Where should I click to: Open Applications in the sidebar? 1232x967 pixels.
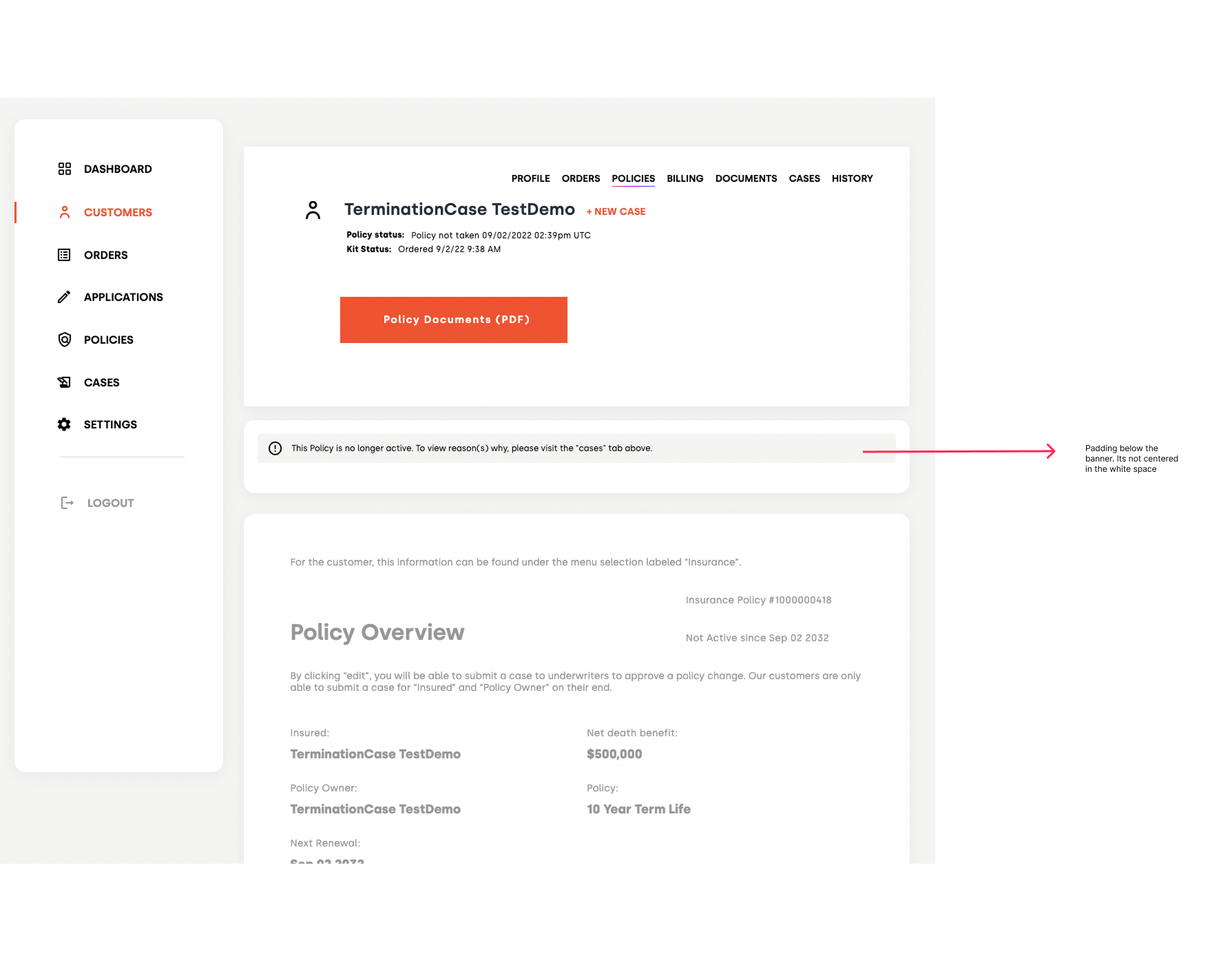(x=123, y=297)
